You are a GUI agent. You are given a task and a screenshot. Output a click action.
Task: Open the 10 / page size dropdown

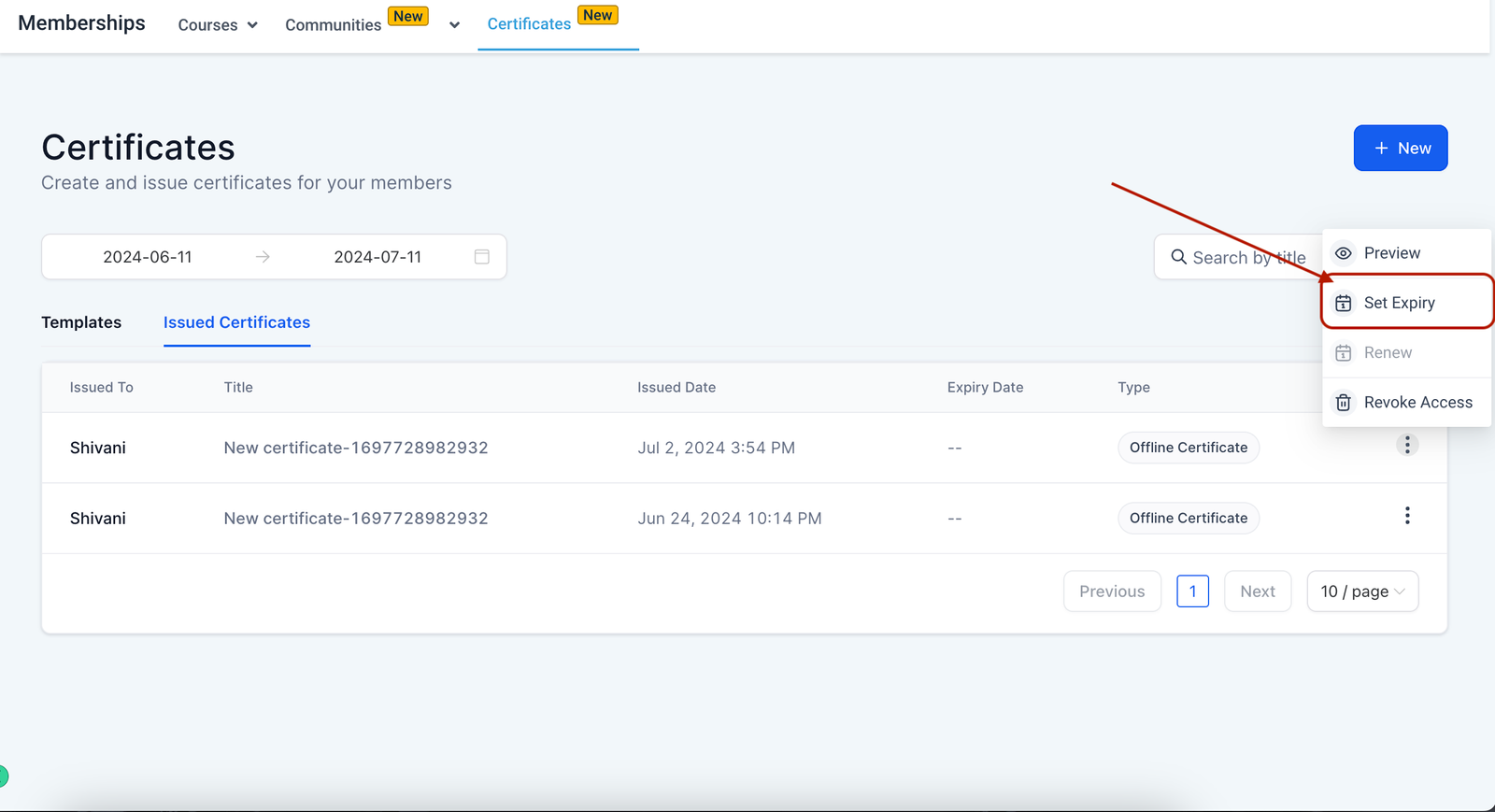pos(1361,591)
